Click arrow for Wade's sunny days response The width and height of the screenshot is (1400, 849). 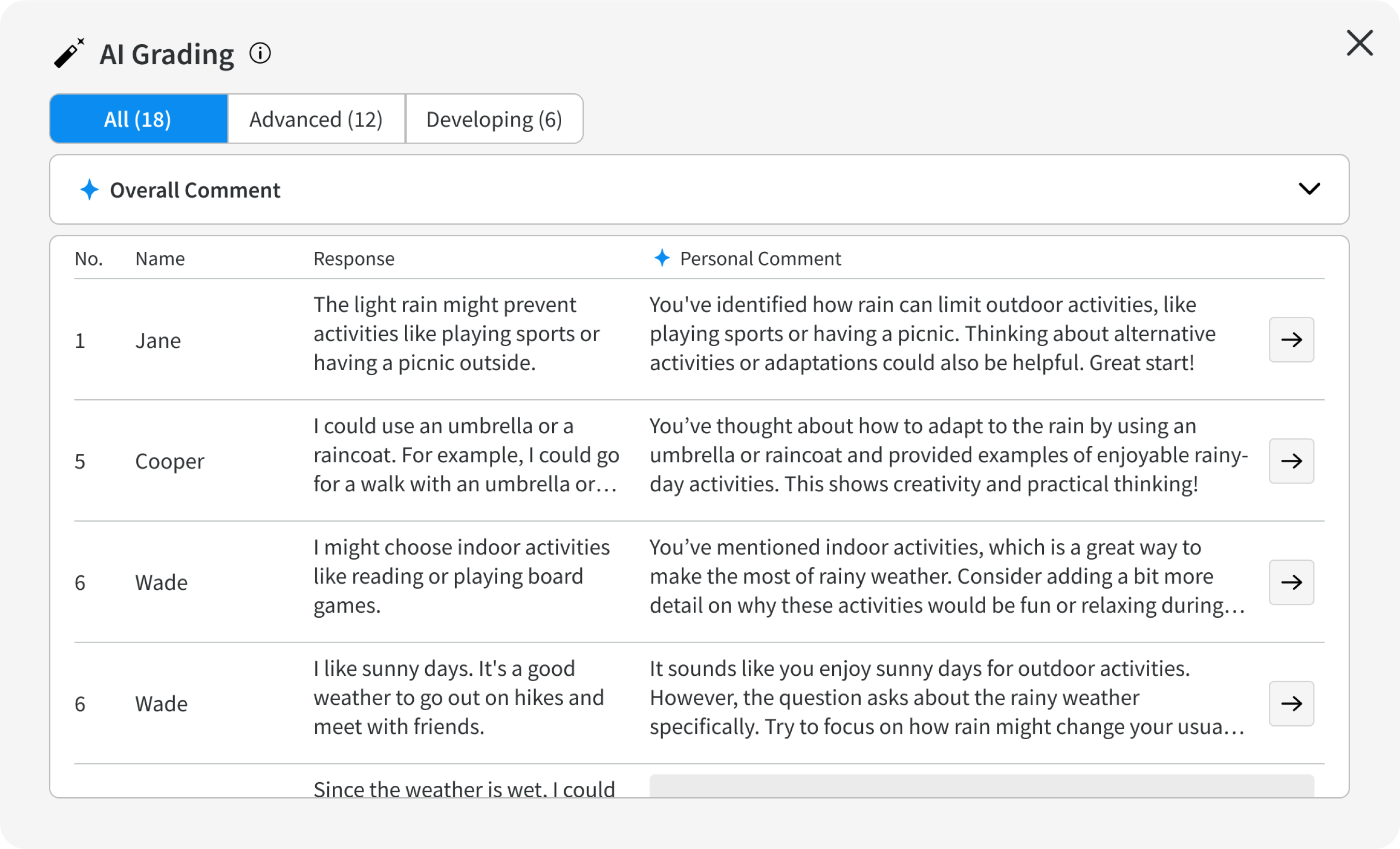[x=1291, y=704]
